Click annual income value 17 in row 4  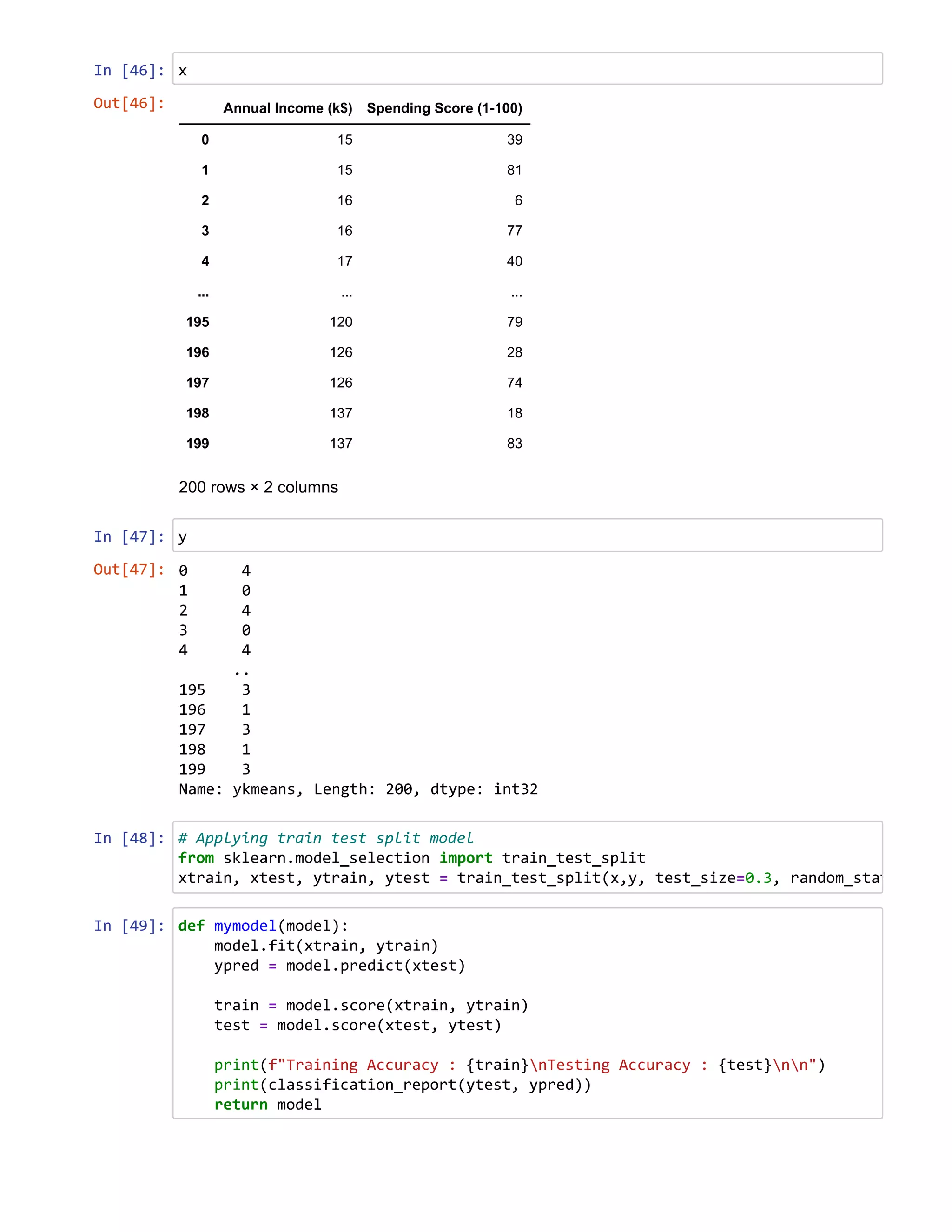345,262
